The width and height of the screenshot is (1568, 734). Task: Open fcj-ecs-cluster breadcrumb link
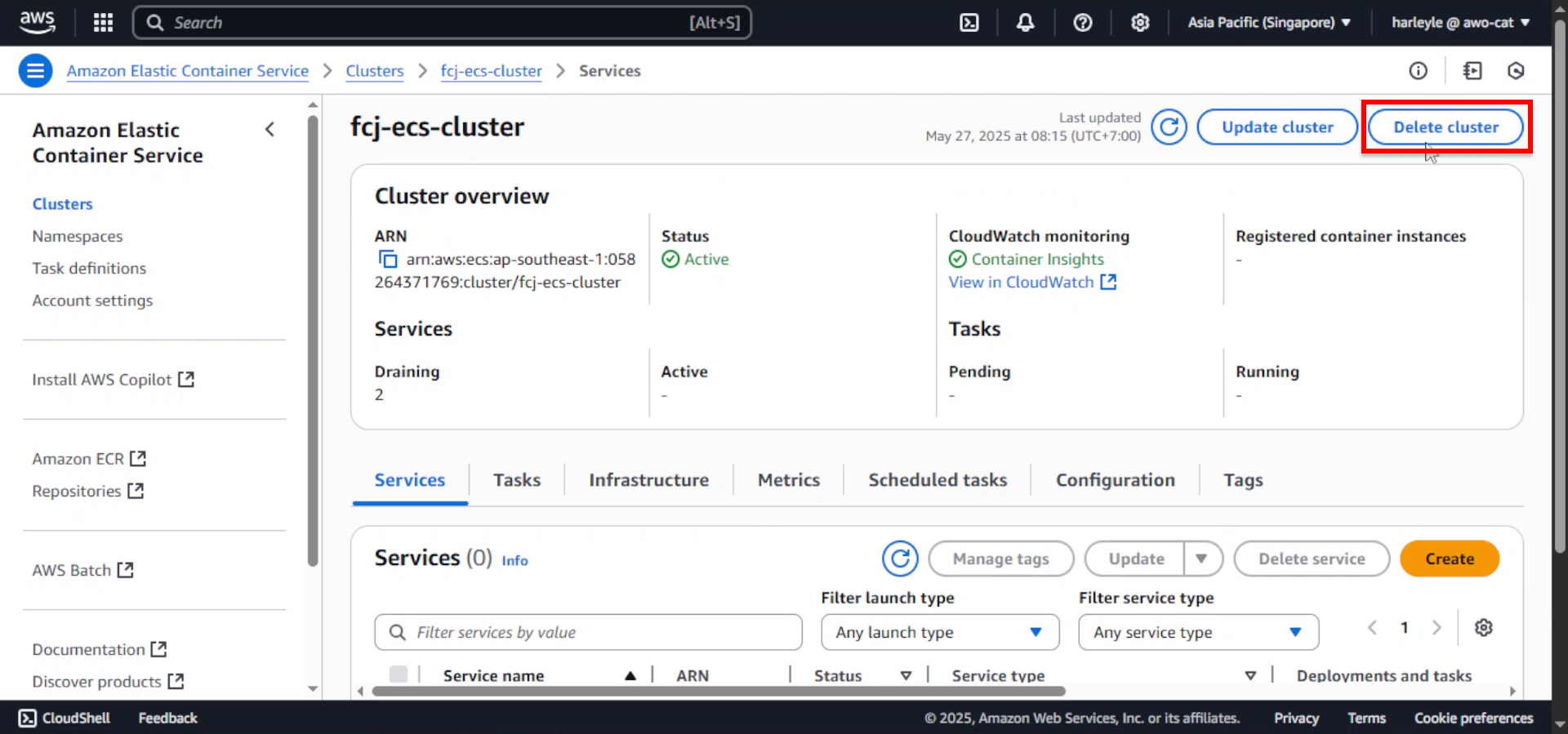[x=491, y=71]
